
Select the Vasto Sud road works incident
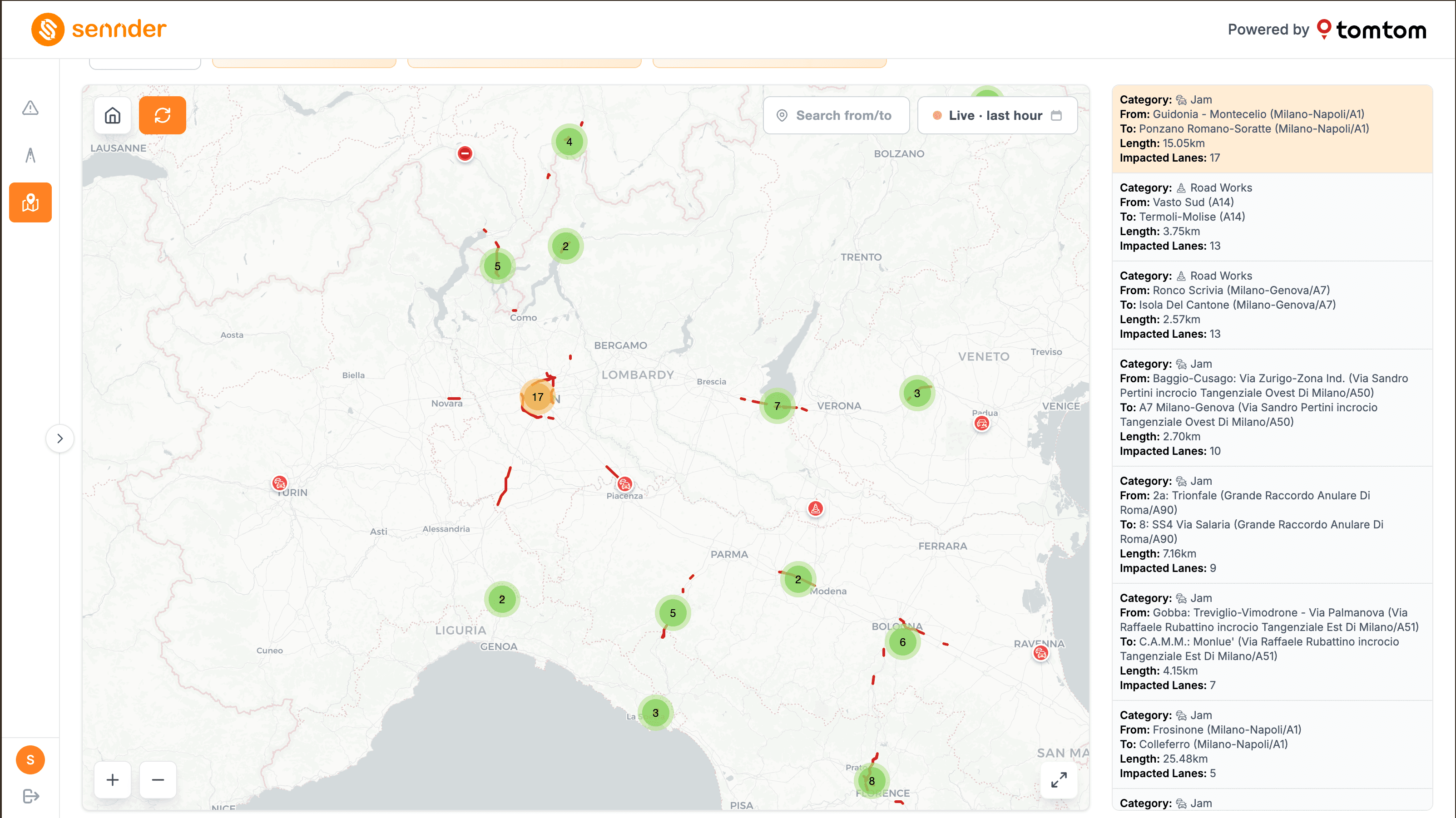click(x=1272, y=217)
